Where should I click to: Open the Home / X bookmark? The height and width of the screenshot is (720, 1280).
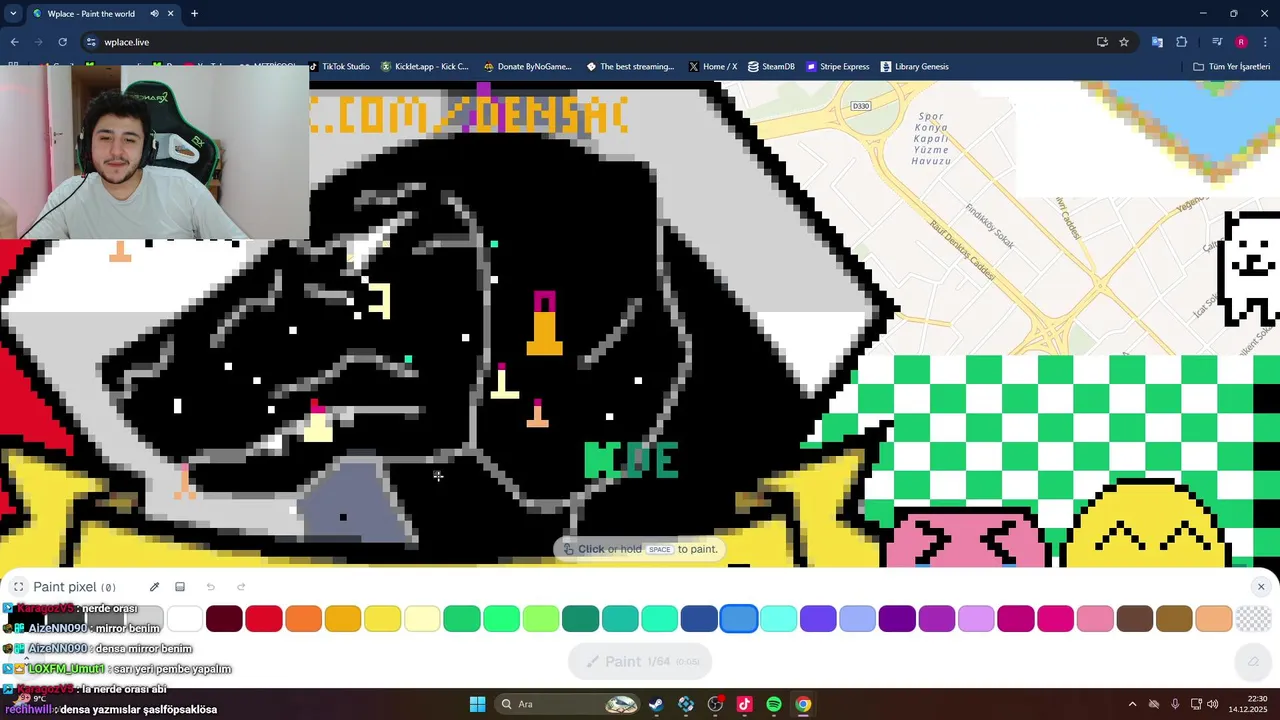(x=713, y=67)
